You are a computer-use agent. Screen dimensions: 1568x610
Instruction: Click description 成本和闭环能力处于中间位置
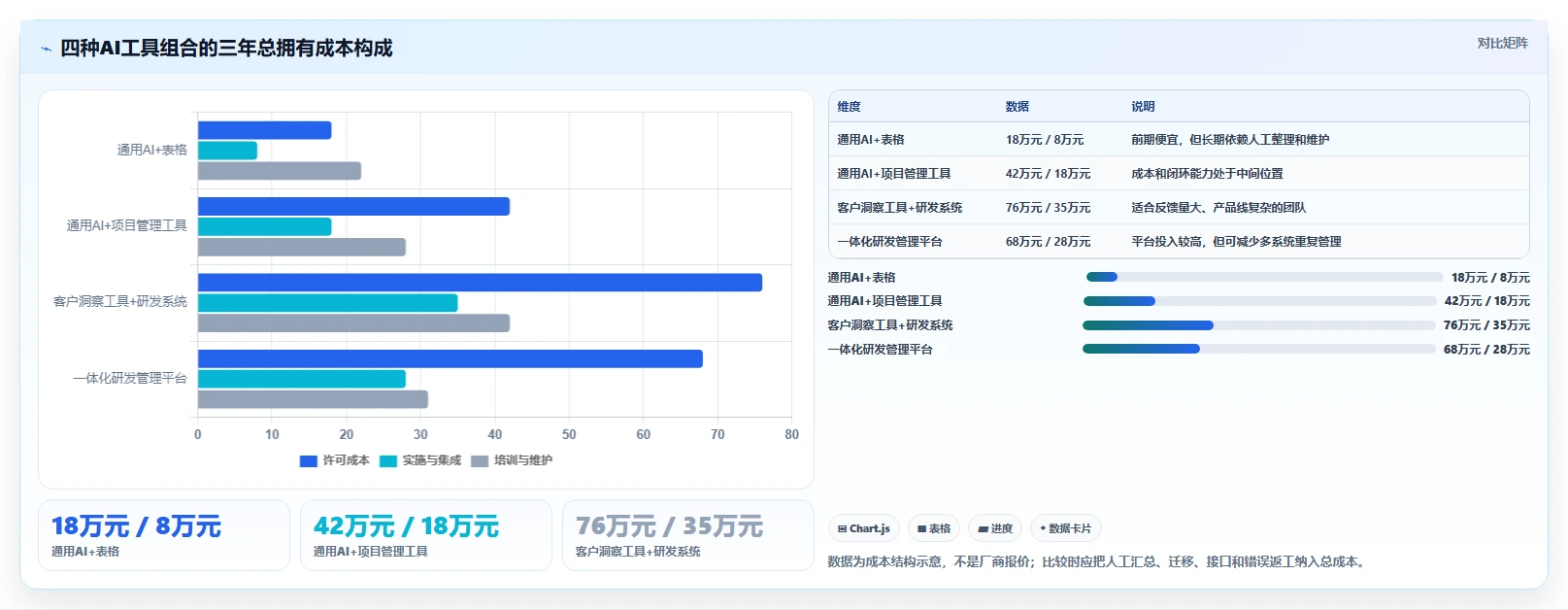click(1207, 174)
